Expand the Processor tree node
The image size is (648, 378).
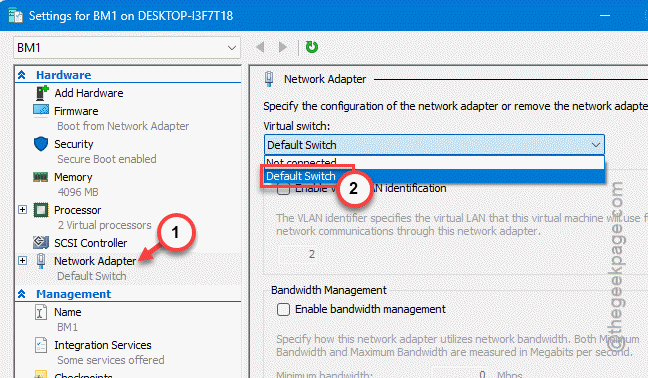22,209
